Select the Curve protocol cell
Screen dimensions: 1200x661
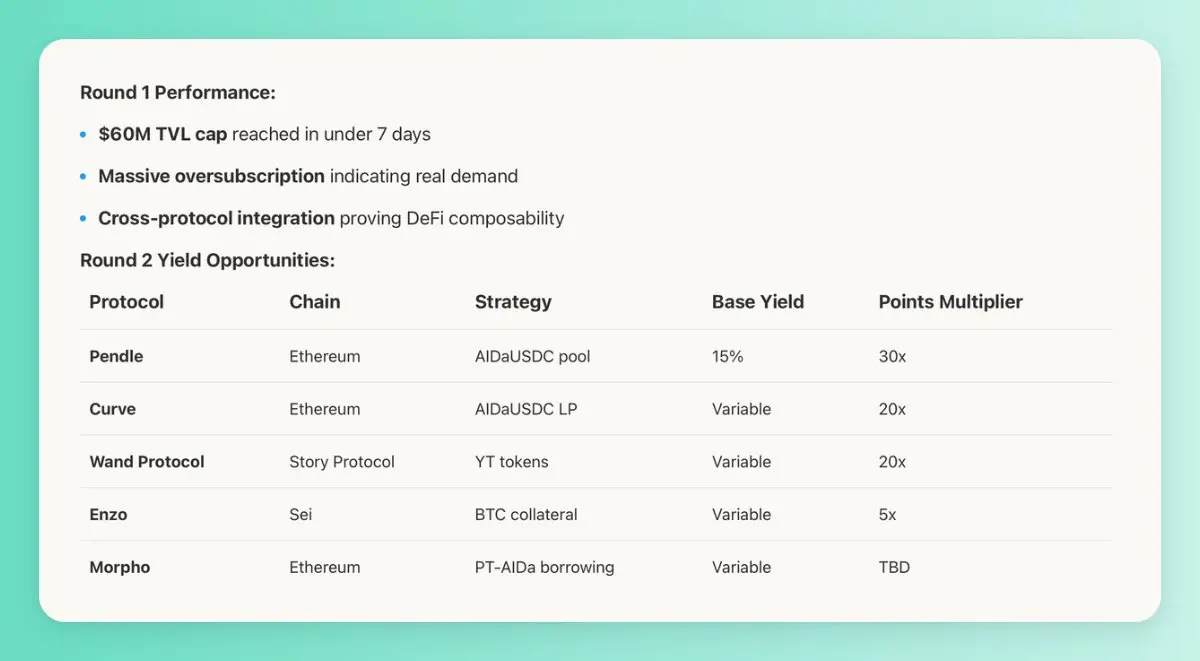[112, 409]
